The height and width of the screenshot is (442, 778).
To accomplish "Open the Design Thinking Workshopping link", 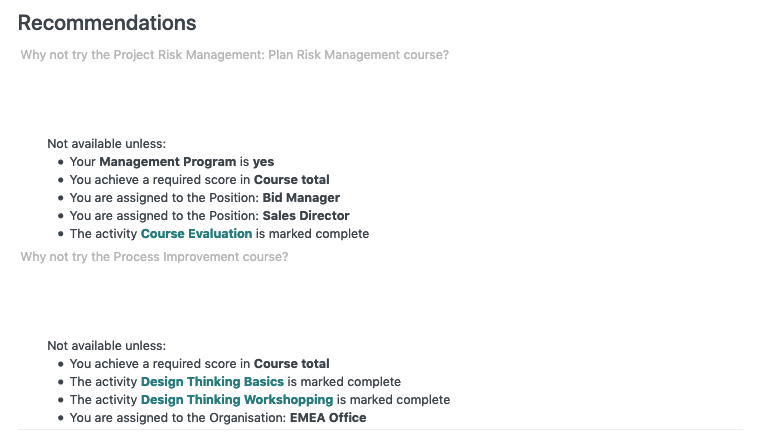I will click(x=237, y=400).
